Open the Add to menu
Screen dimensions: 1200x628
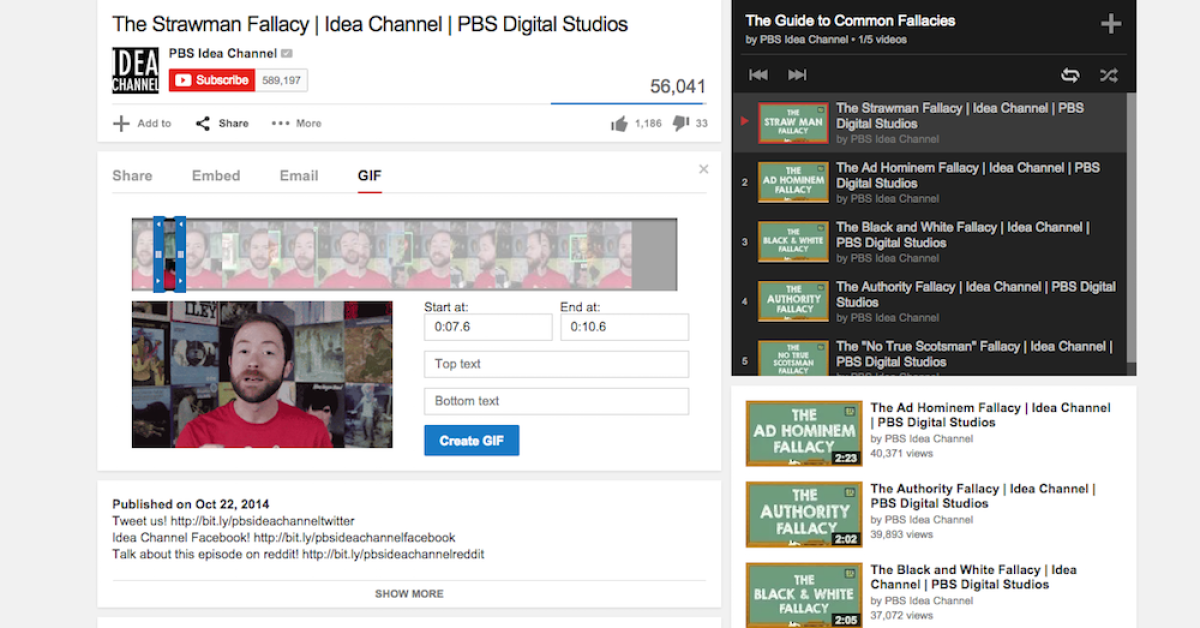[x=142, y=123]
